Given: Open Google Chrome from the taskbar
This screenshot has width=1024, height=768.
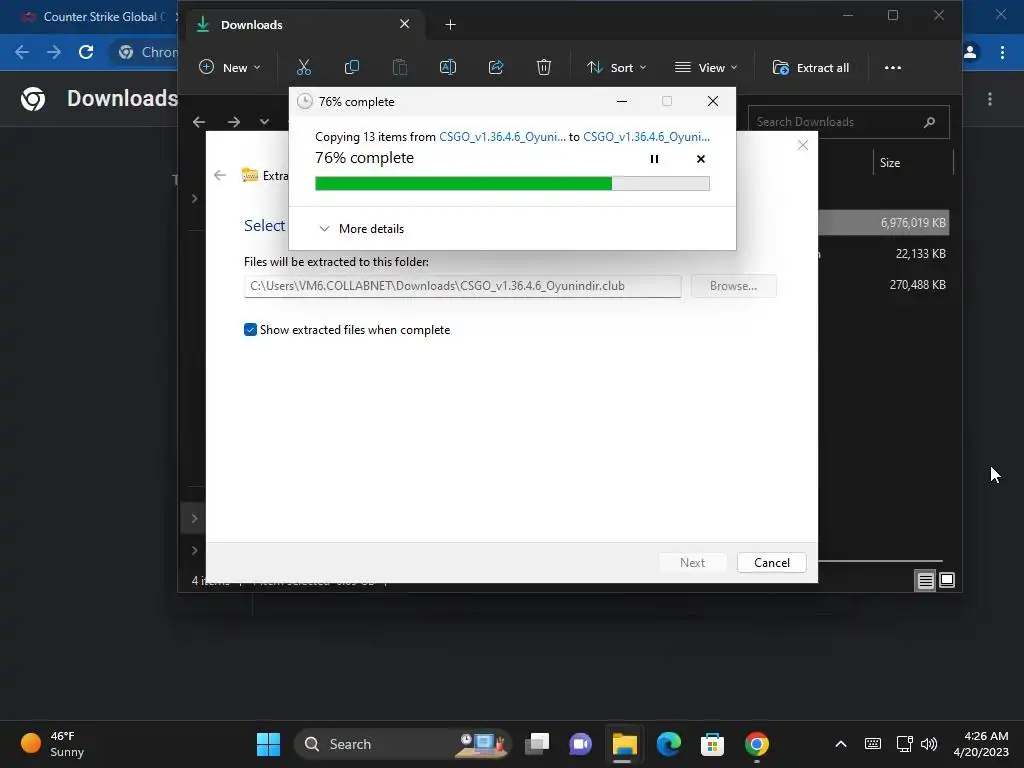Looking at the screenshot, I should click(756, 744).
